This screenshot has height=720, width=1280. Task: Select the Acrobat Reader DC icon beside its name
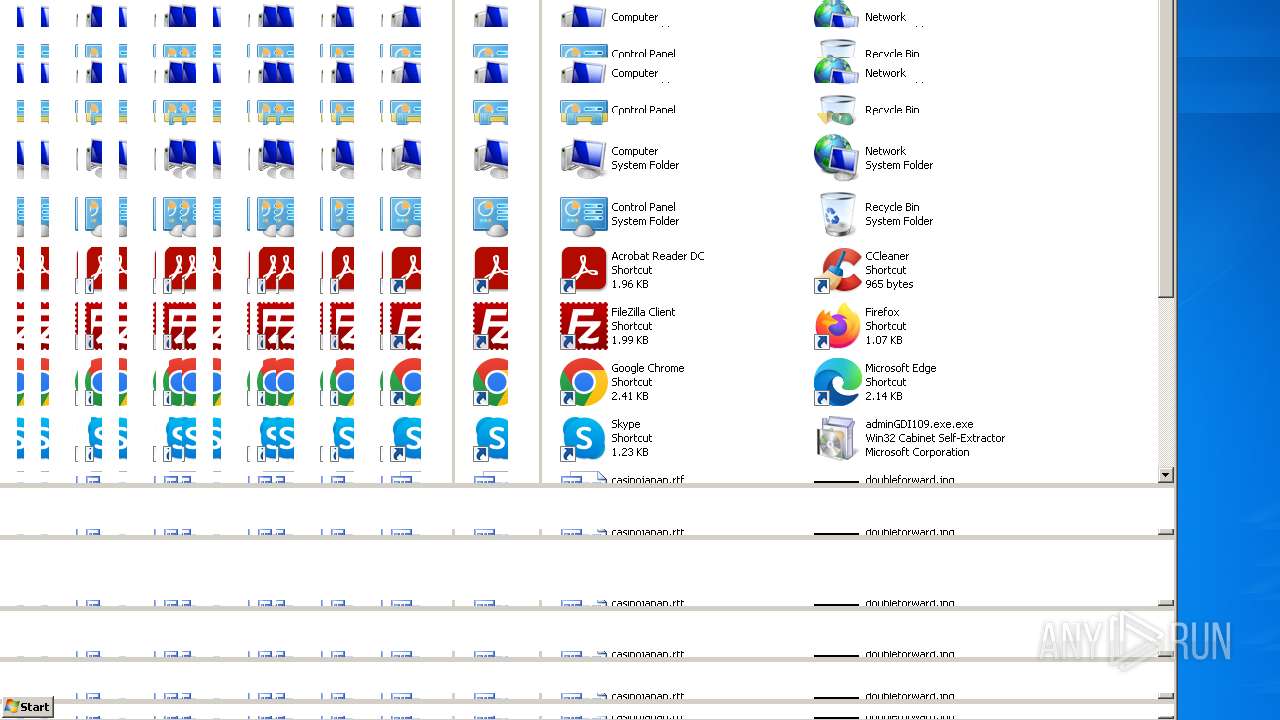click(584, 270)
